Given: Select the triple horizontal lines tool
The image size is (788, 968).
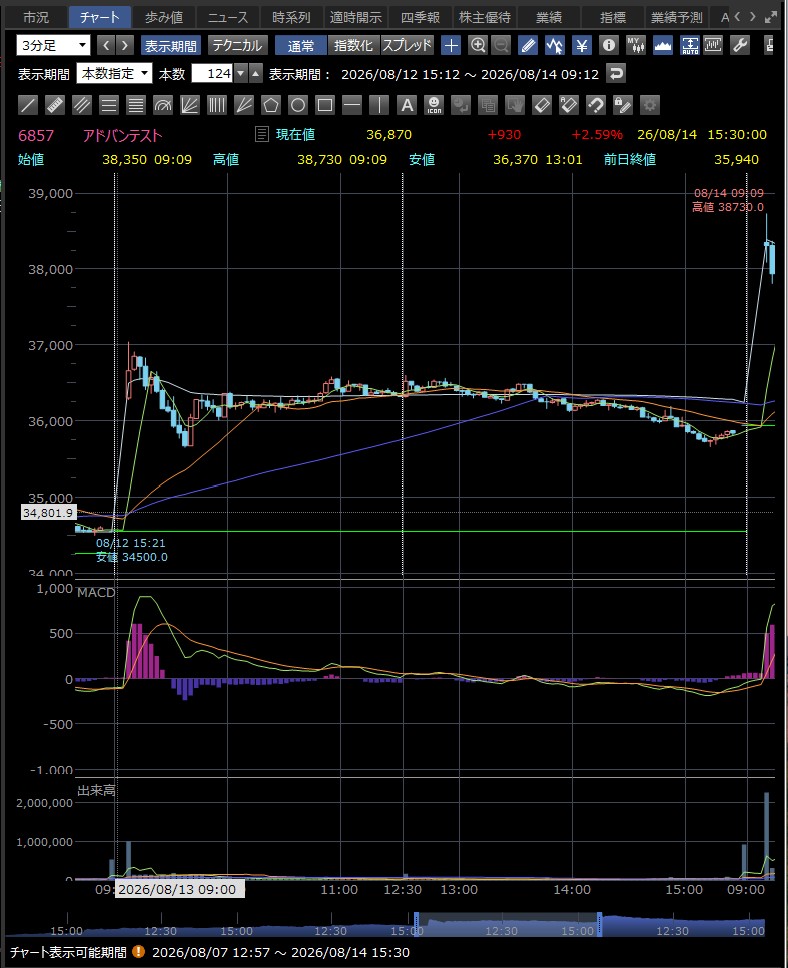Looking at the screenshot, I should click(109, 105).
